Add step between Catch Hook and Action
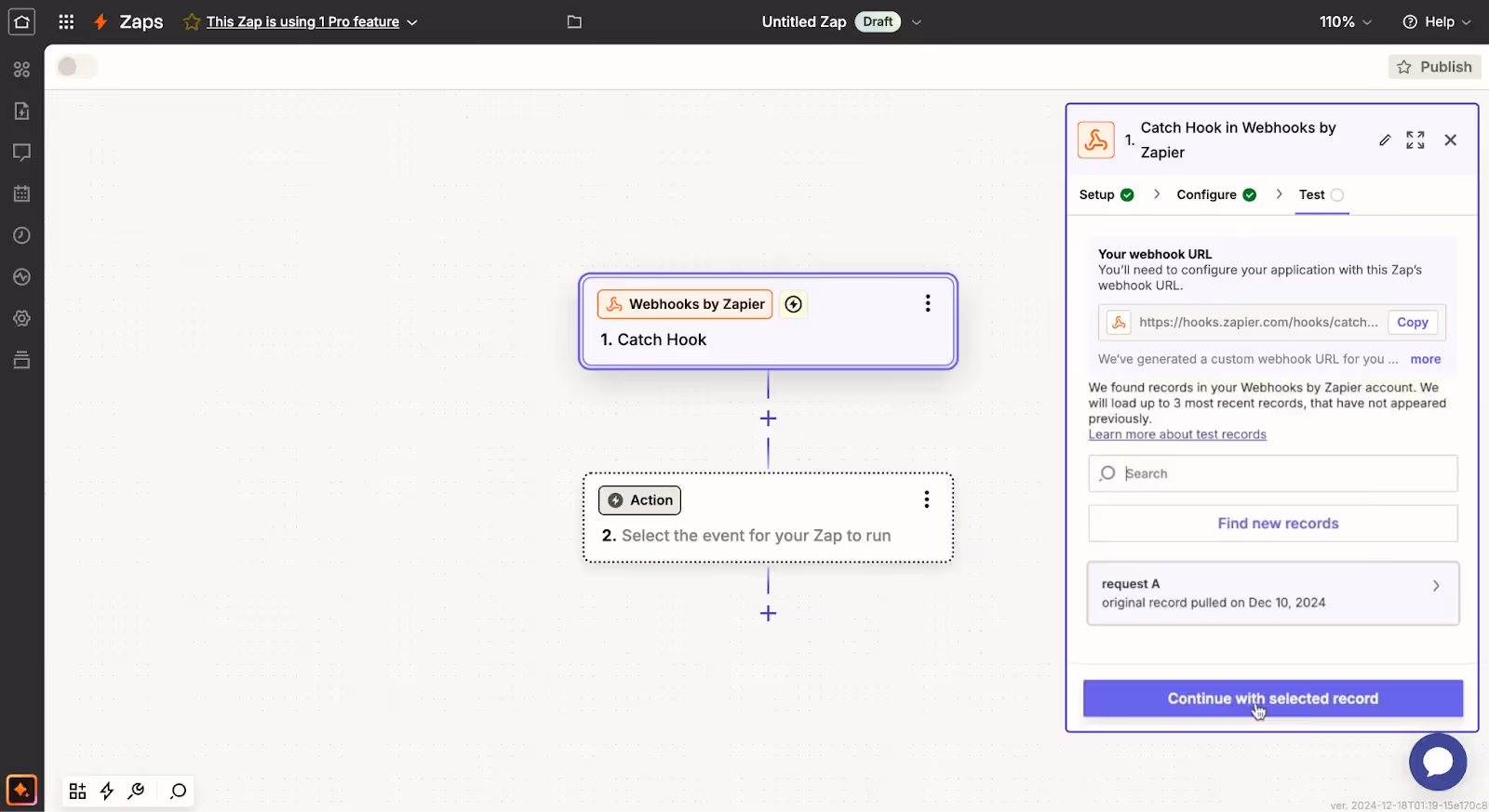This screenshot has height=812, width=1489. pos(768,419)
